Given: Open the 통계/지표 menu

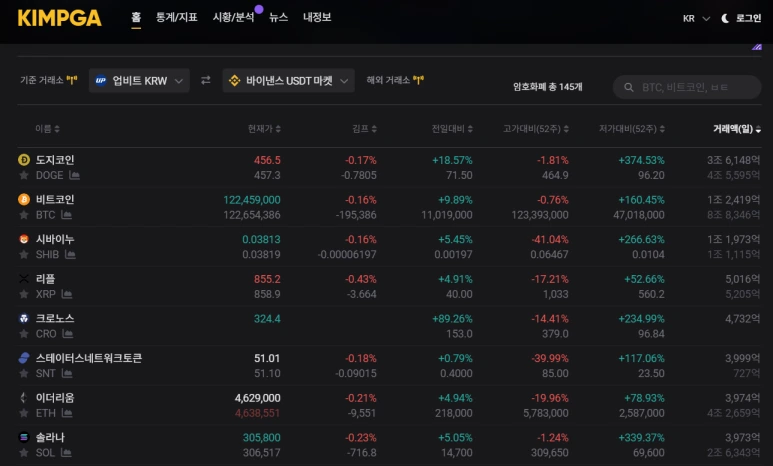Looking at the screenshot, I should tap(176, 17).
